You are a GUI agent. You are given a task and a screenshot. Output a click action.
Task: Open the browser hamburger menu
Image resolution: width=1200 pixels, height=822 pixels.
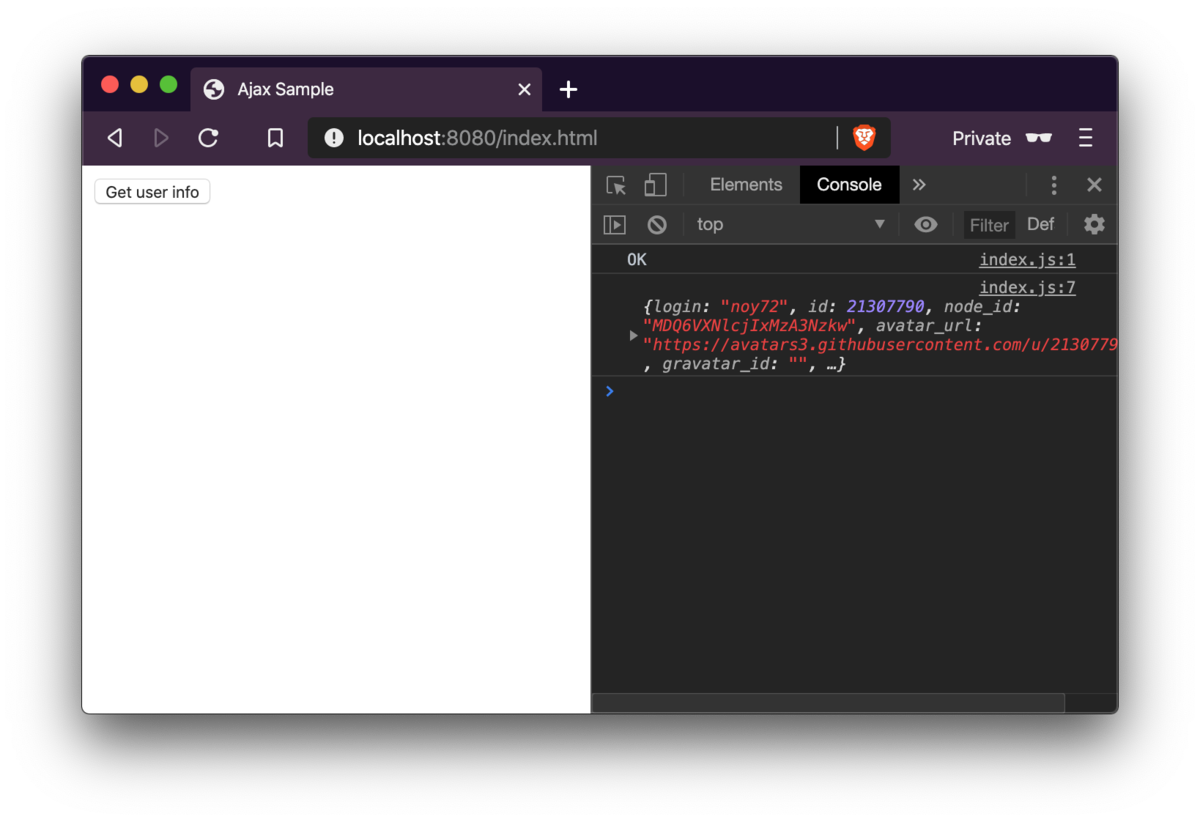1086,138
